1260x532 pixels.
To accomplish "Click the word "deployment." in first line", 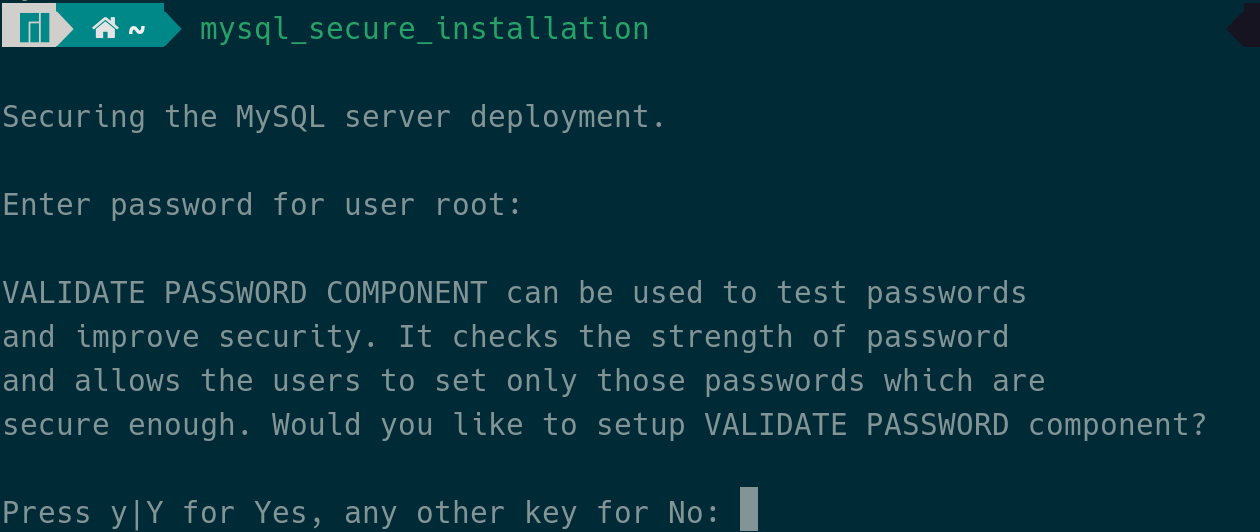I will click(568, 117).
